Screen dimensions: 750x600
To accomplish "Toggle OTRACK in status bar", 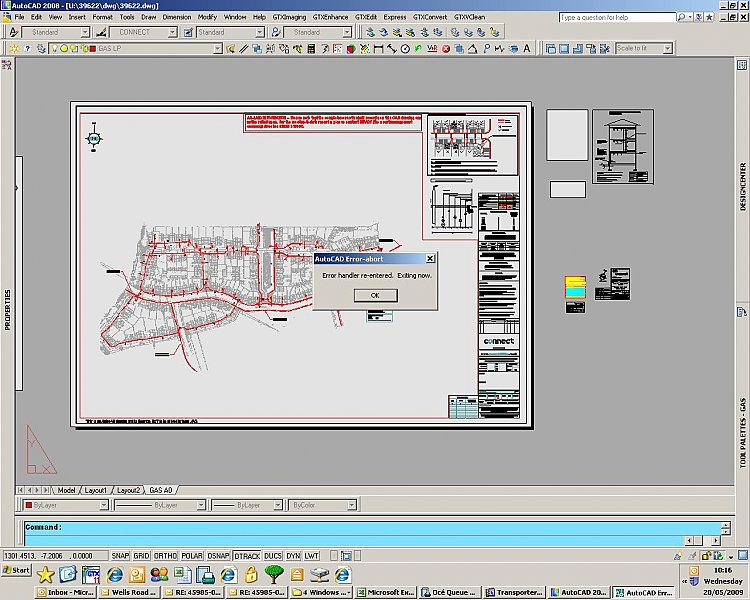I will 247,556.
